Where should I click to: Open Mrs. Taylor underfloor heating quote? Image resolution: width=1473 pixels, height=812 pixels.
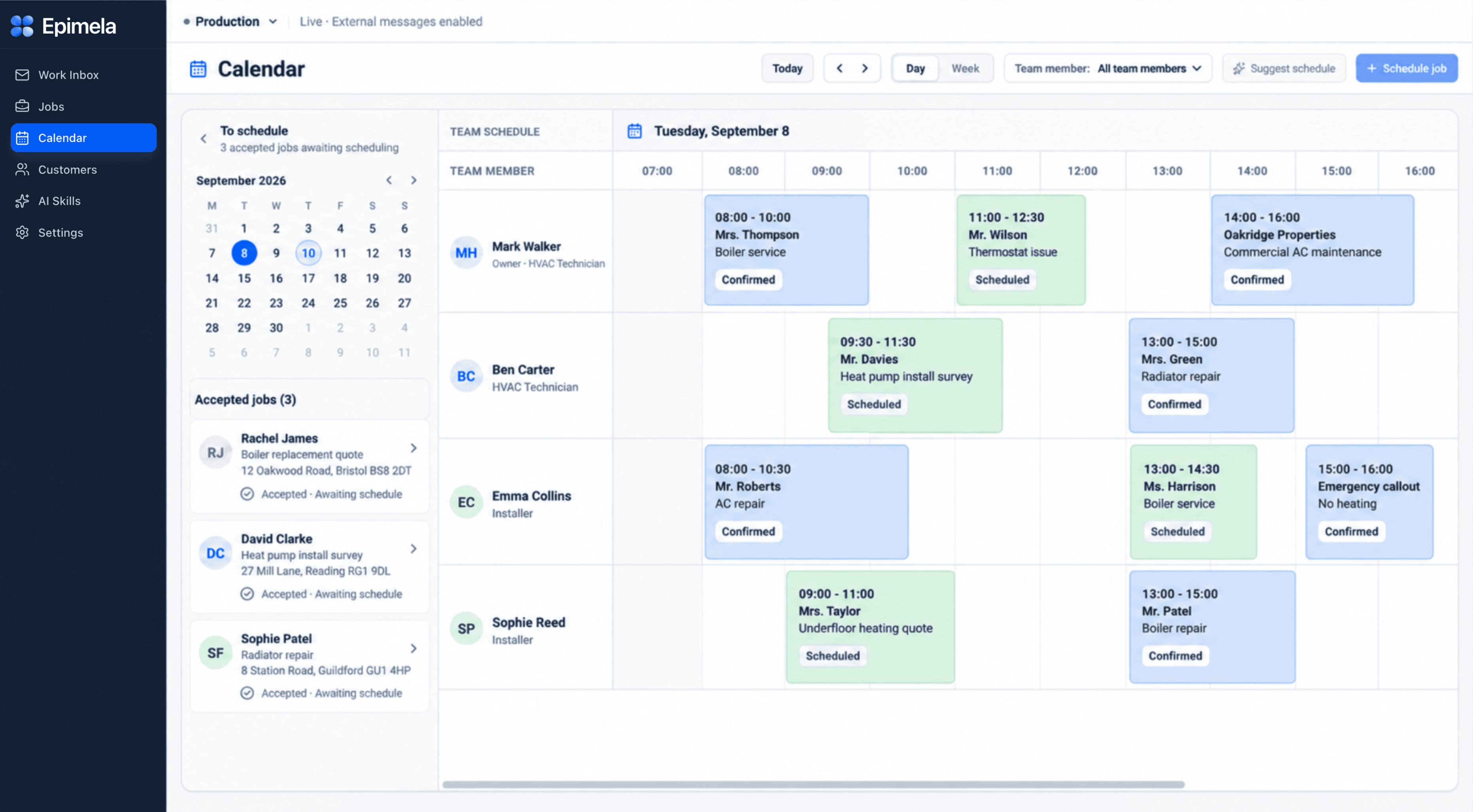pos(870,627)
